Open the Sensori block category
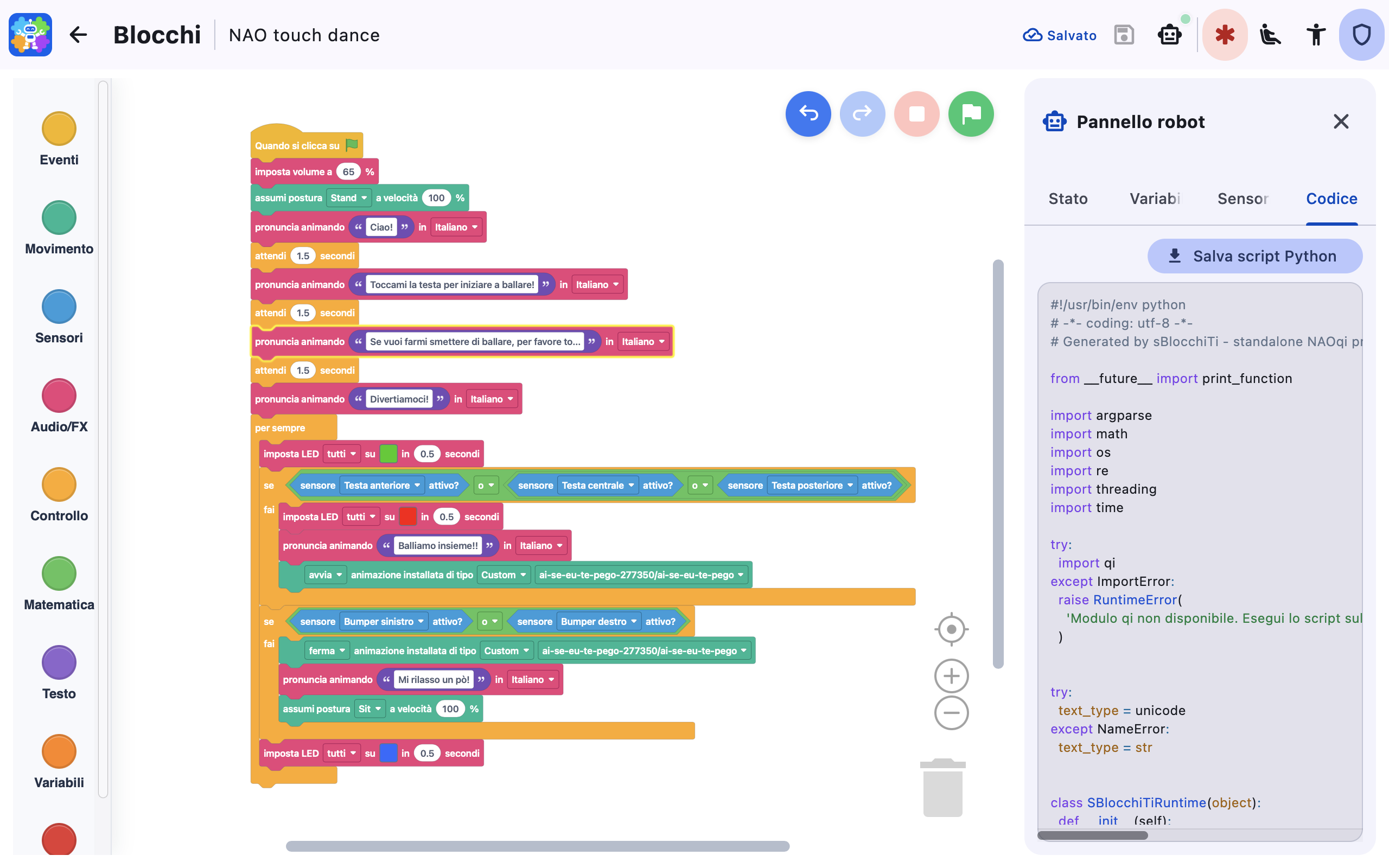1389x868 pixels. pos(59,317)
